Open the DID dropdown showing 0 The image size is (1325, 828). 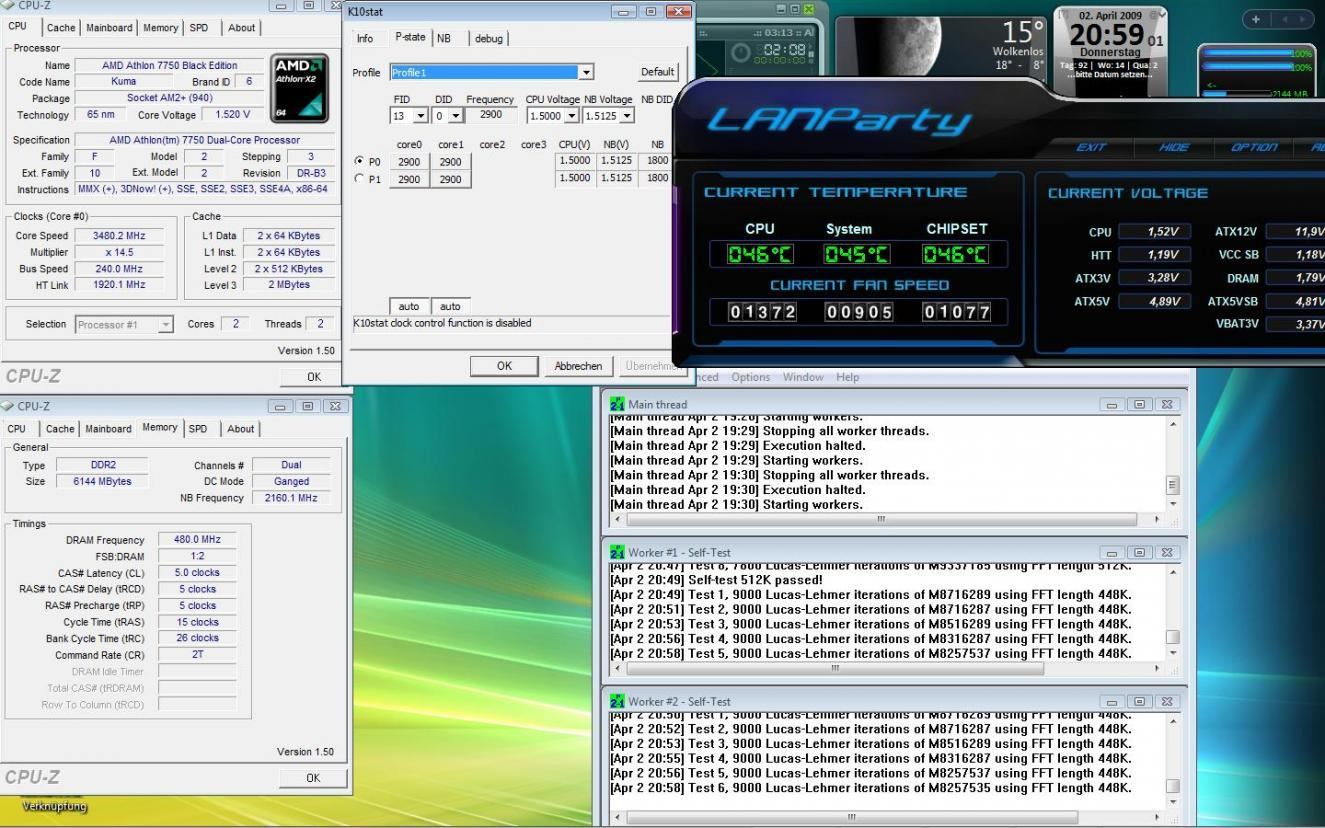tap(457, 116)
